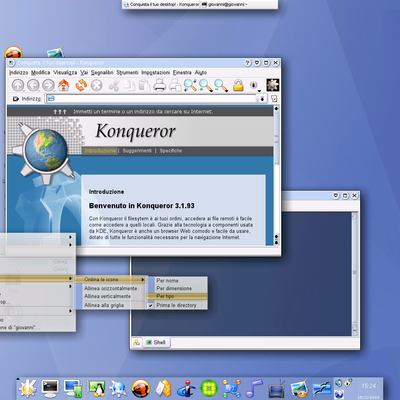Open the picture-with-brush panel icon
This screenshot has height=400, width=400.
pyautogui.click(x=299, y=388)
